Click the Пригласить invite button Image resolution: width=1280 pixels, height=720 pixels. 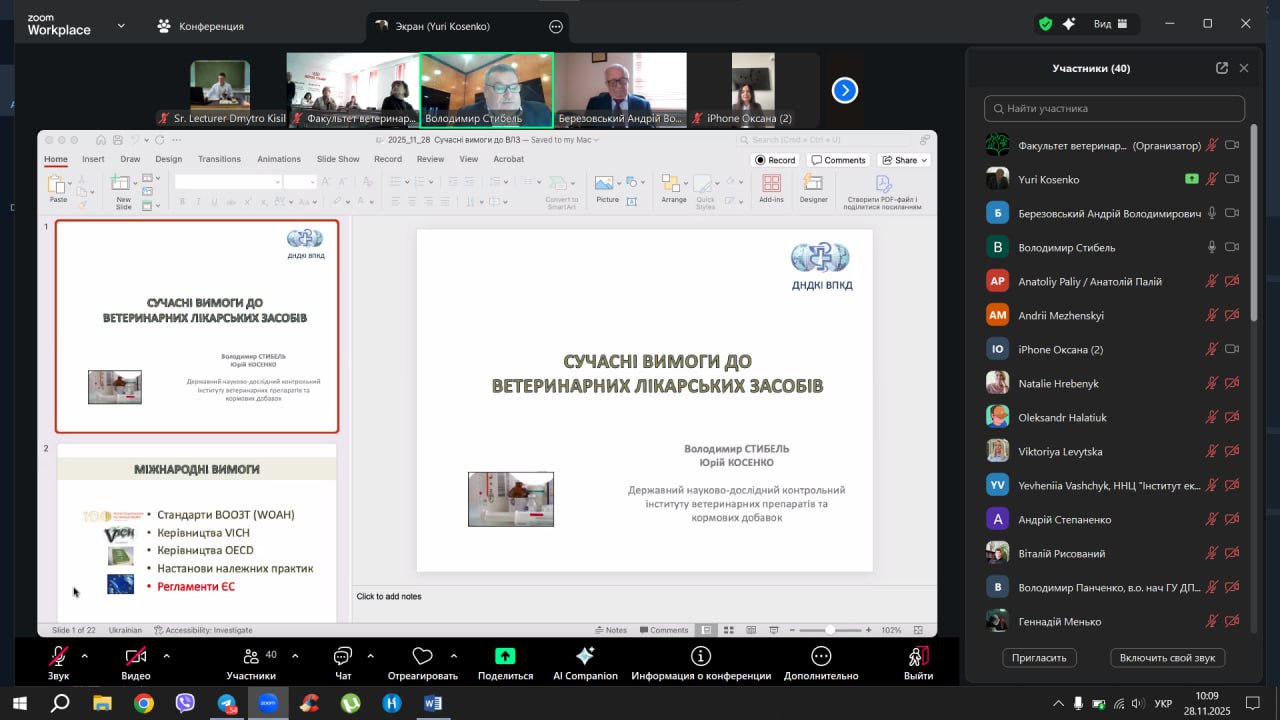coord(1039,657)
